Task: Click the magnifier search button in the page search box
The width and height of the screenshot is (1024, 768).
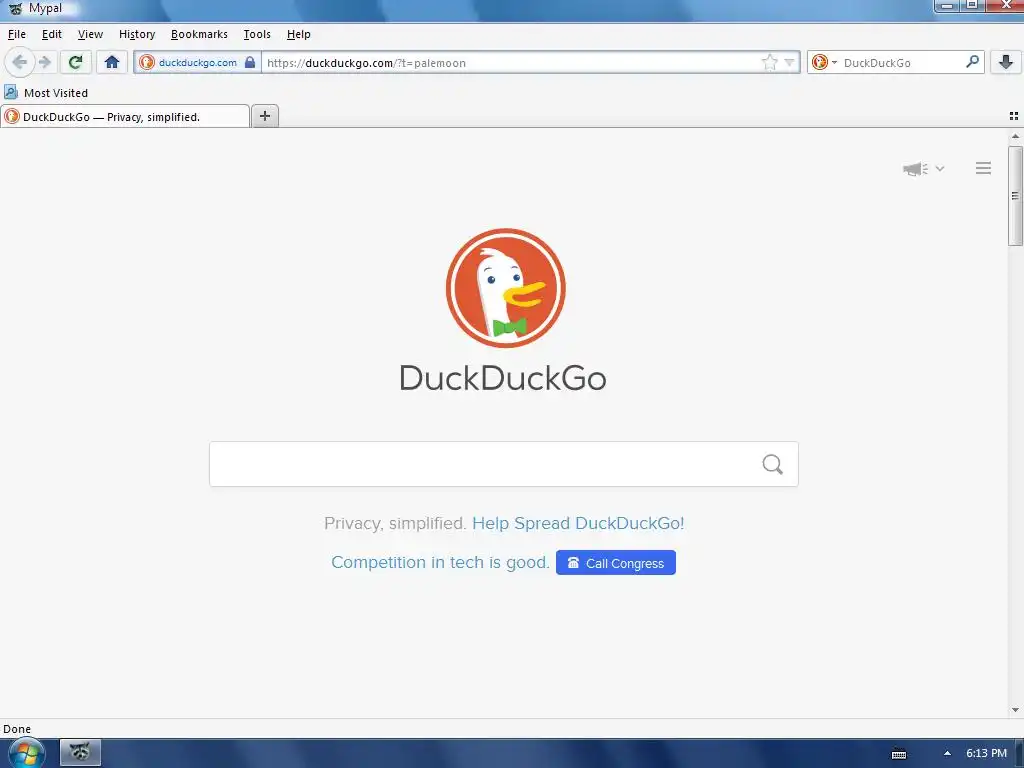Action: (x=773, y=464)
